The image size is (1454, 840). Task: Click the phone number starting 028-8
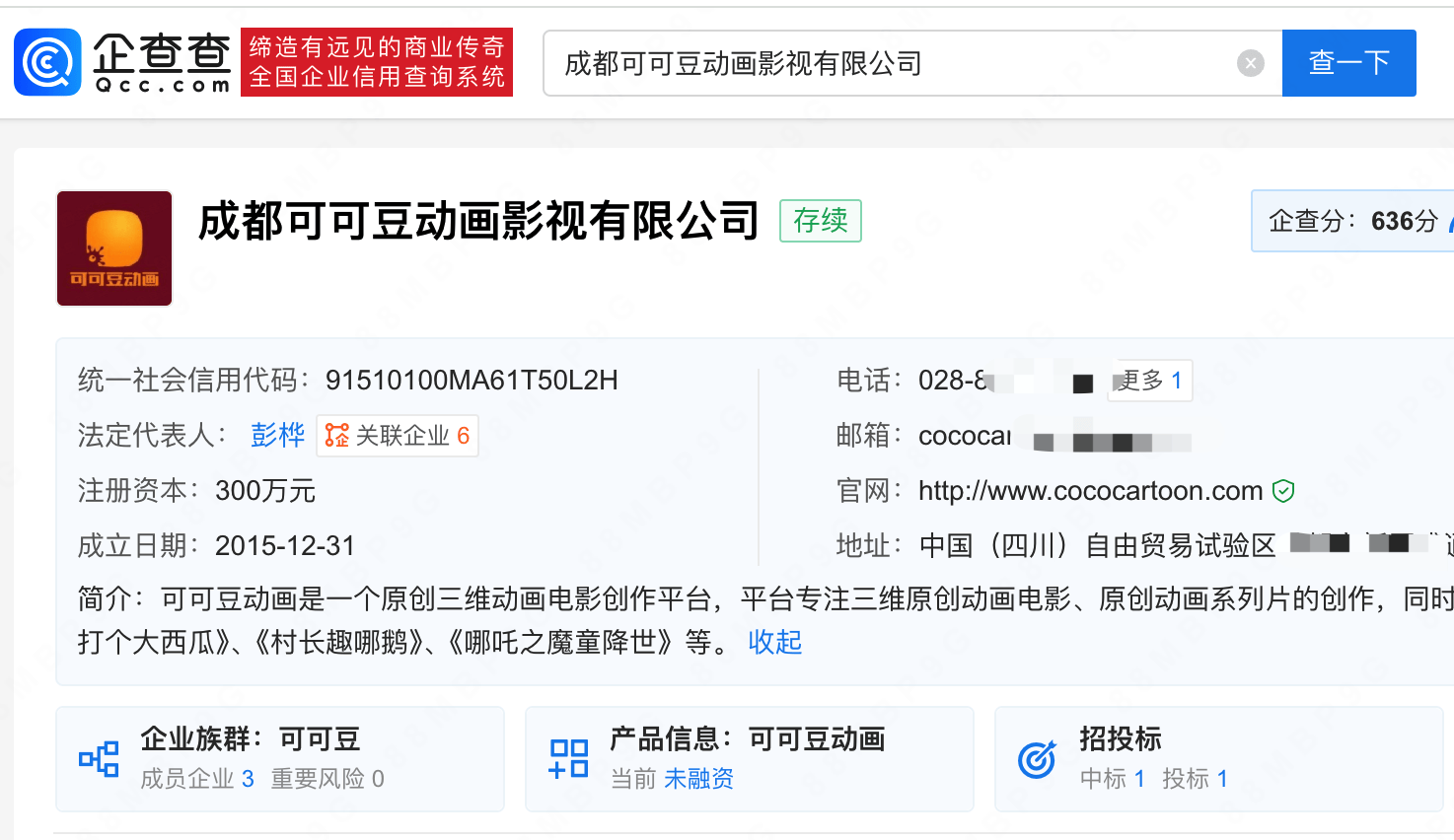pos(1005,381)
